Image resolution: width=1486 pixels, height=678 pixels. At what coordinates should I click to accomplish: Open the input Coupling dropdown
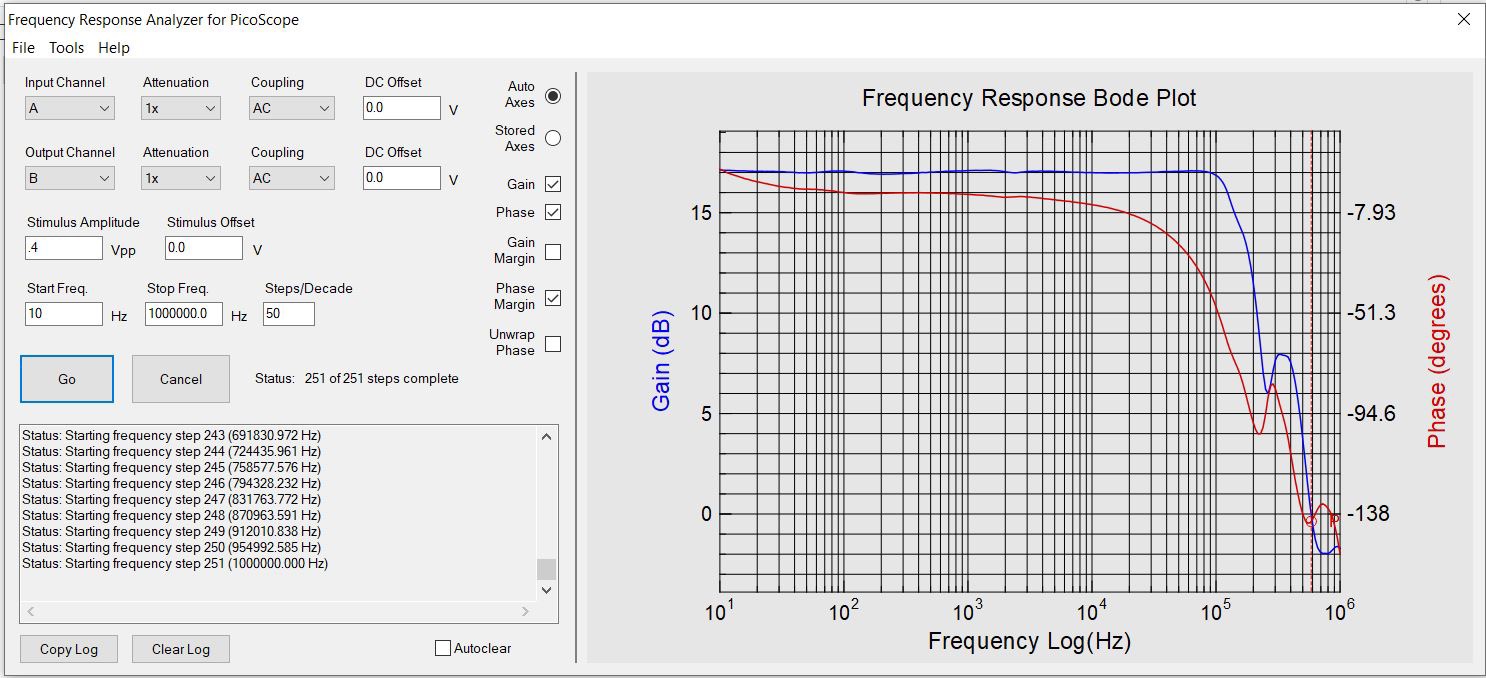point(291,108)
